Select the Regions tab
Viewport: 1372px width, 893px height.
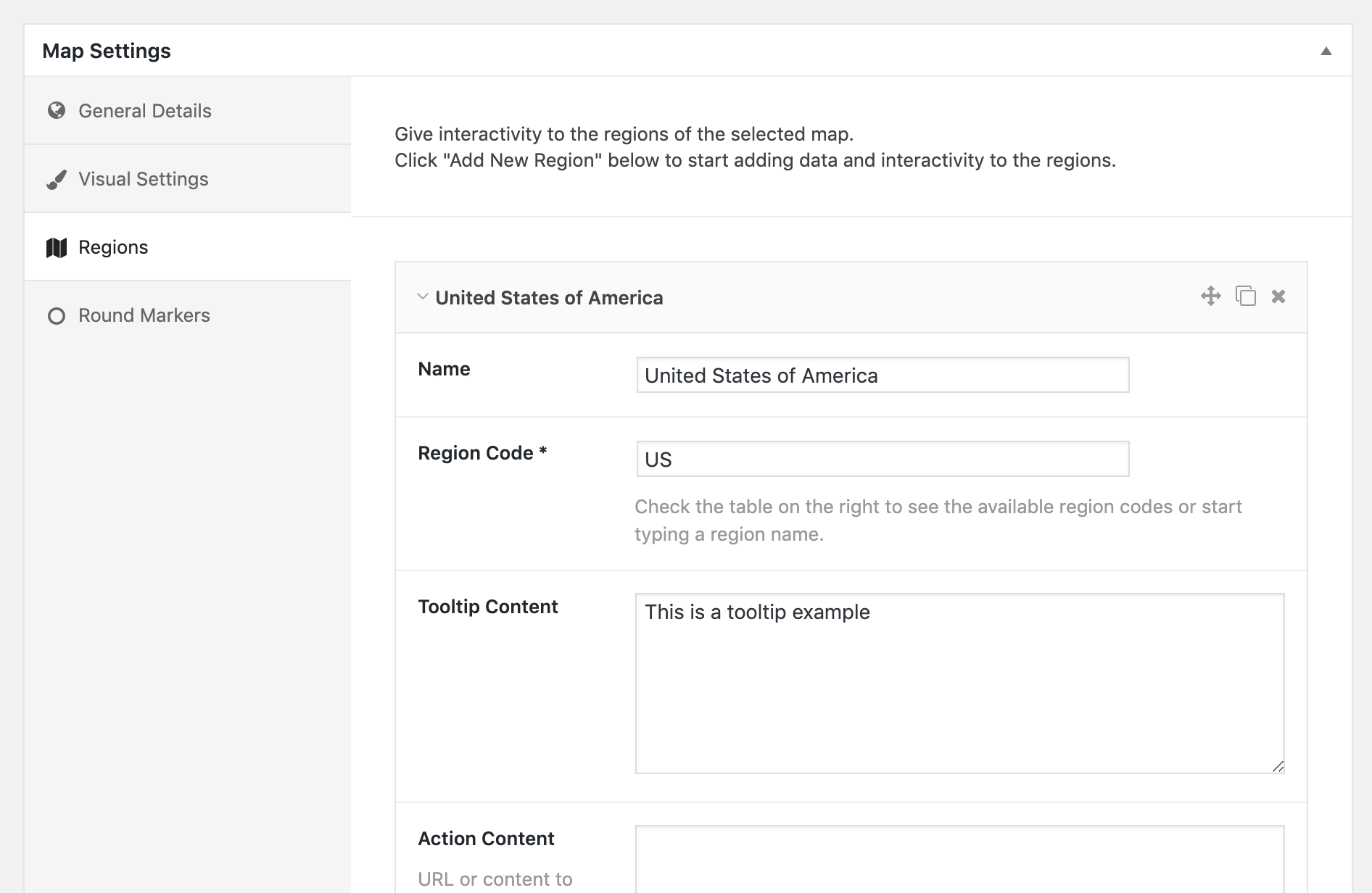[x=187, y=247]
